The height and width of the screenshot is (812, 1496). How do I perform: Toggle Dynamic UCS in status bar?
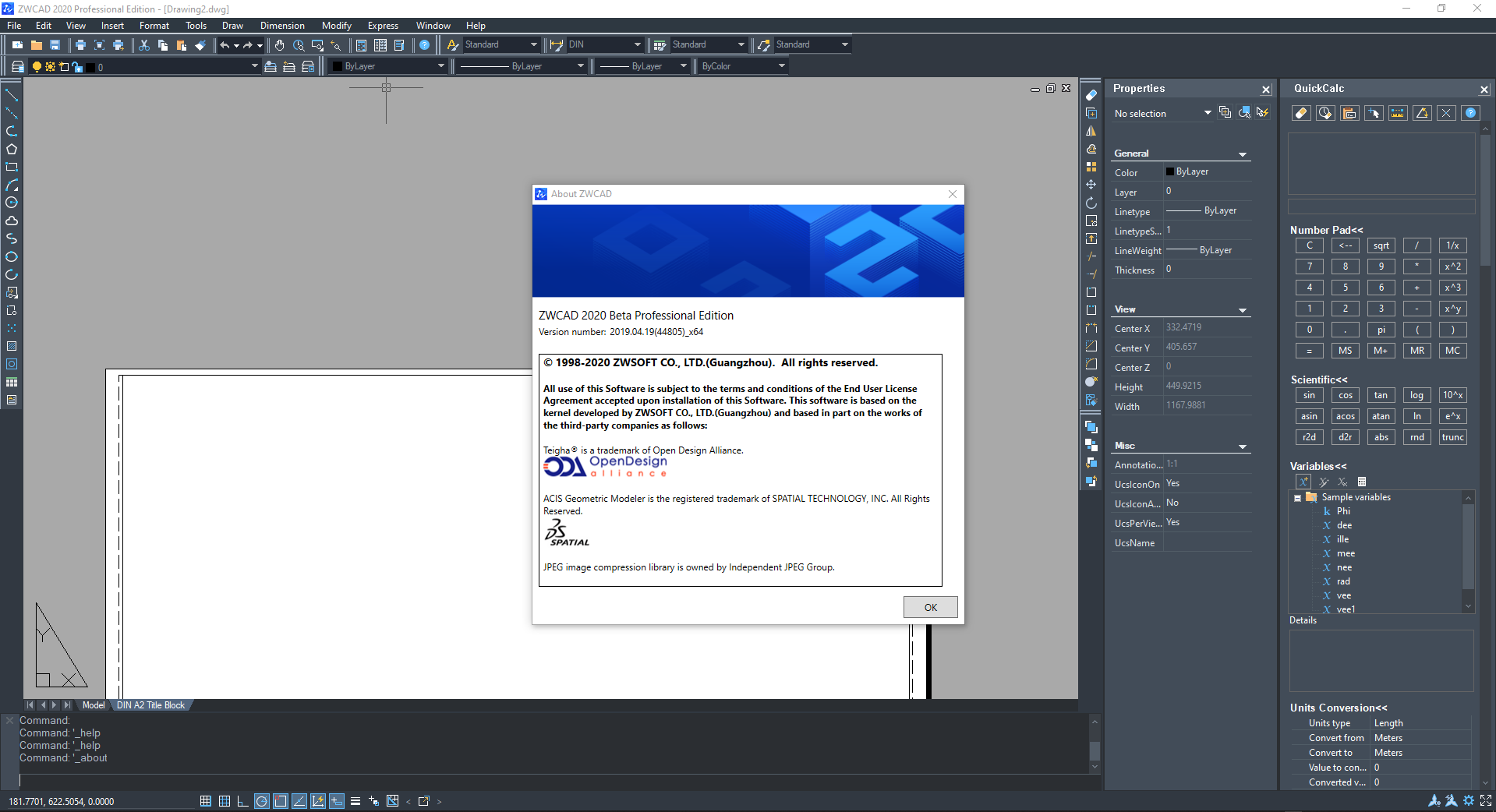point(318,801)
